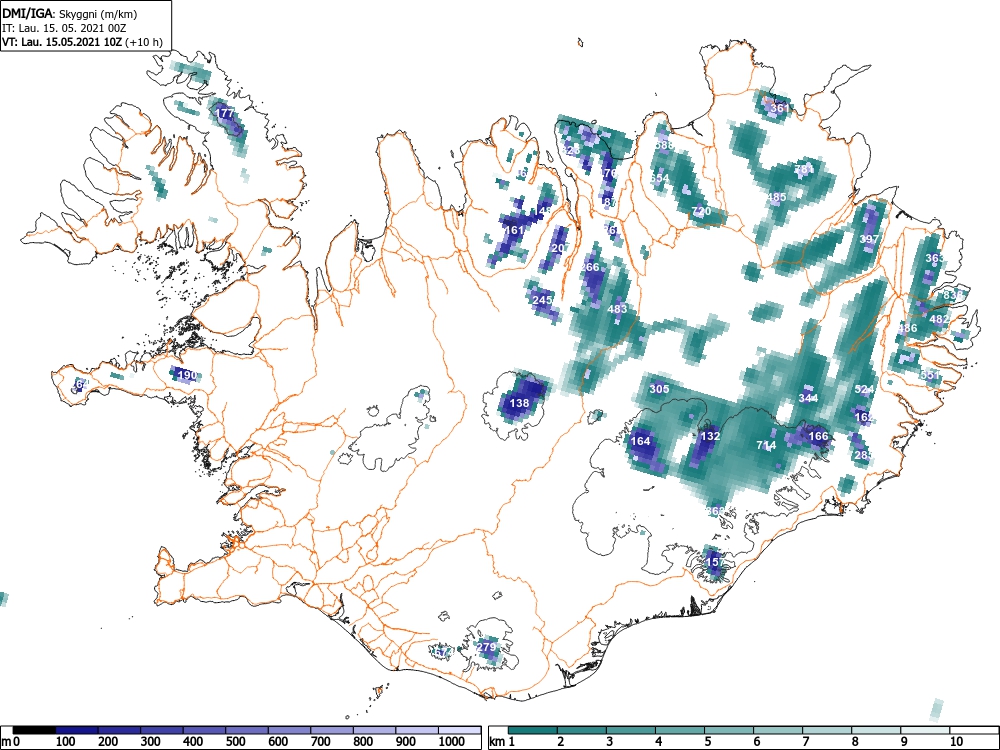Click the 524 visibility label
1000x750 pixels.
coord(864,389)
